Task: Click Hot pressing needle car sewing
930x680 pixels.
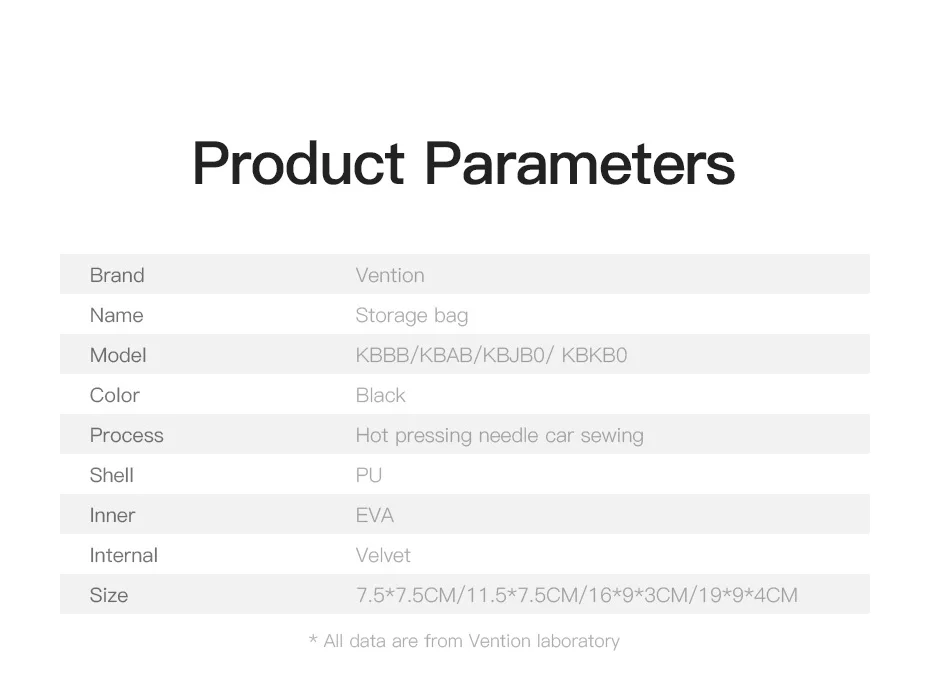Action: (499, 436)
